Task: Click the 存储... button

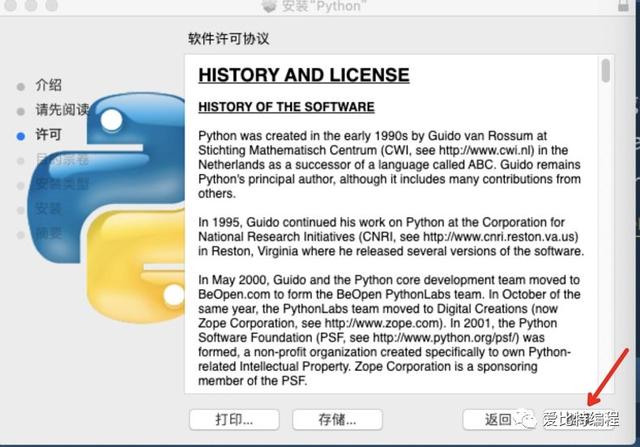Action: [337, 419]
